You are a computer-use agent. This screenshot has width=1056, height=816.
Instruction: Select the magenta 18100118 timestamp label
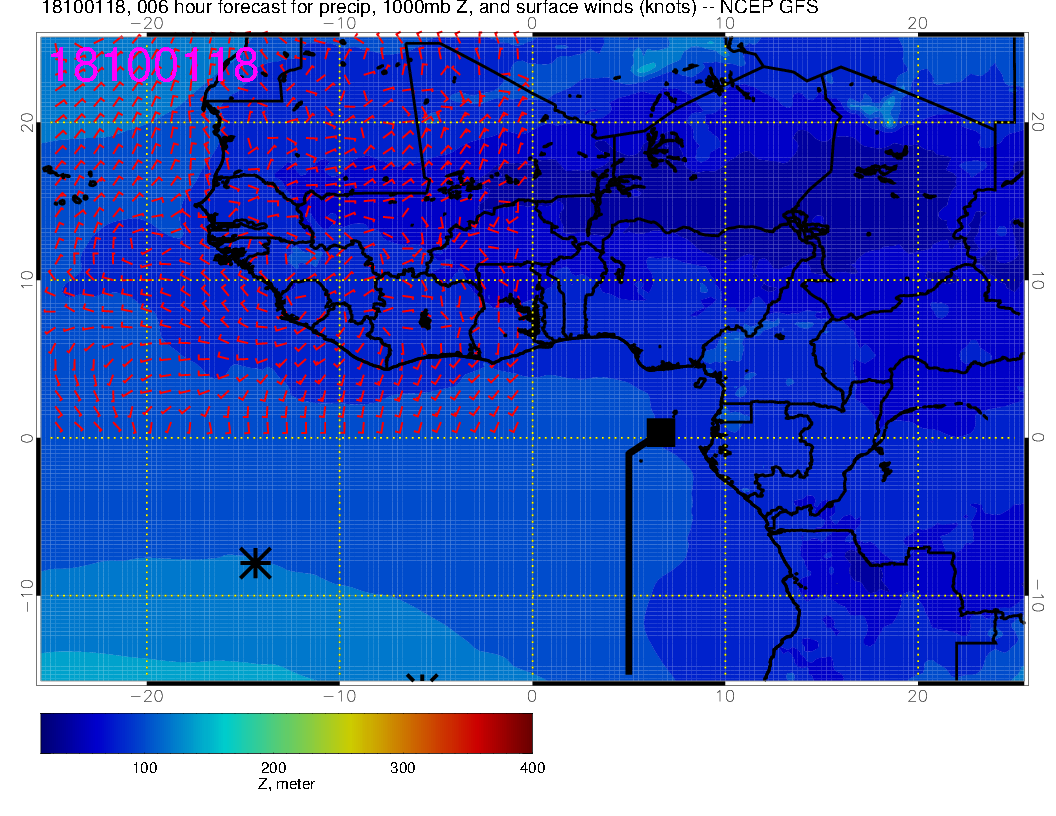[154, 66]
